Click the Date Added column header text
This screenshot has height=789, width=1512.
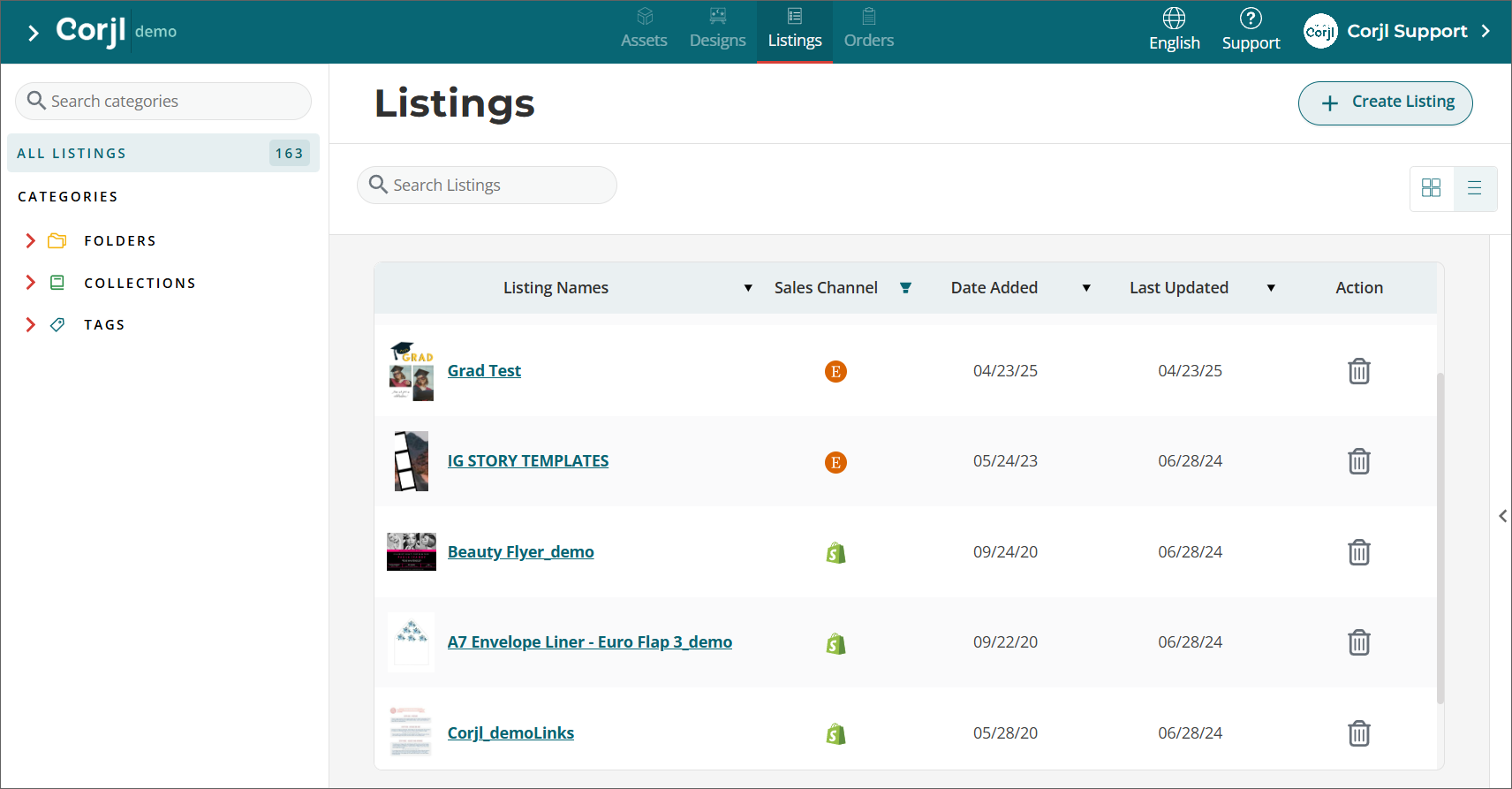(x=994, y=287)
